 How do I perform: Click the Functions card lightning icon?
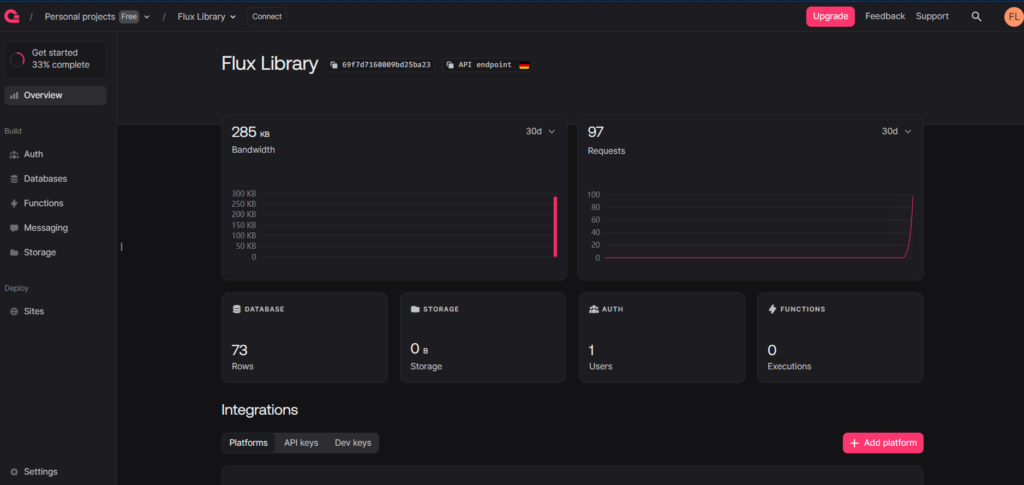[773, 309]
